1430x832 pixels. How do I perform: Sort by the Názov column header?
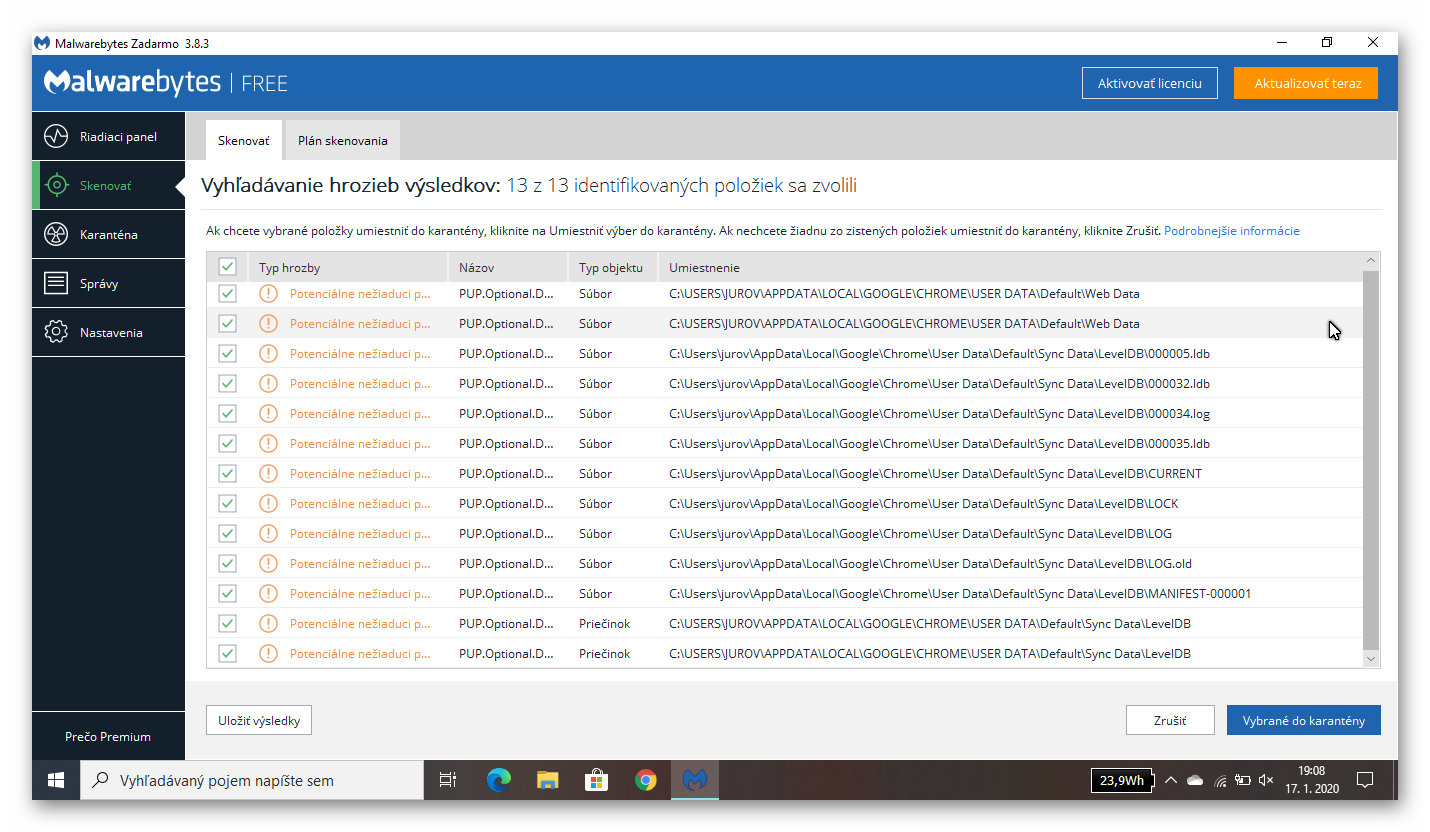pyautogui.click(x=508, y=267)
